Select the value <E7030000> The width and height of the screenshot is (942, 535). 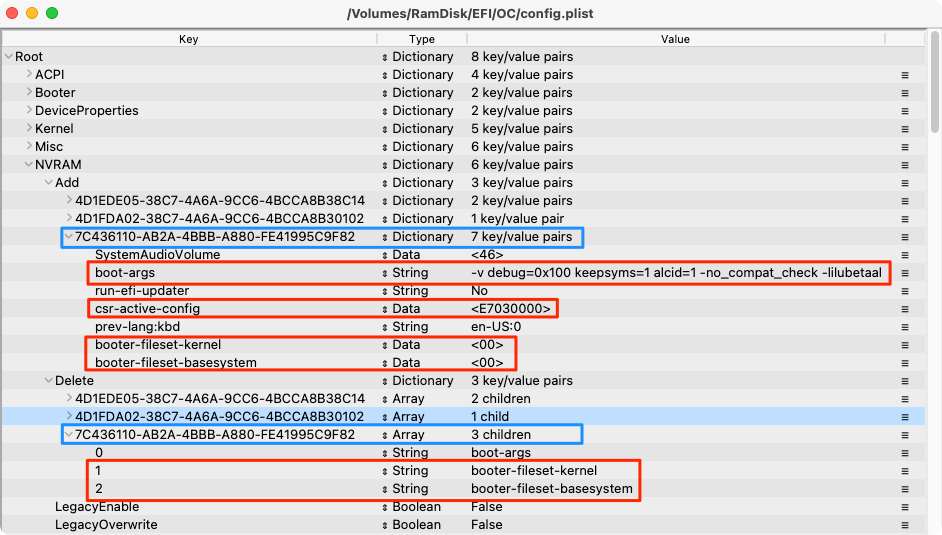point(511,309)
